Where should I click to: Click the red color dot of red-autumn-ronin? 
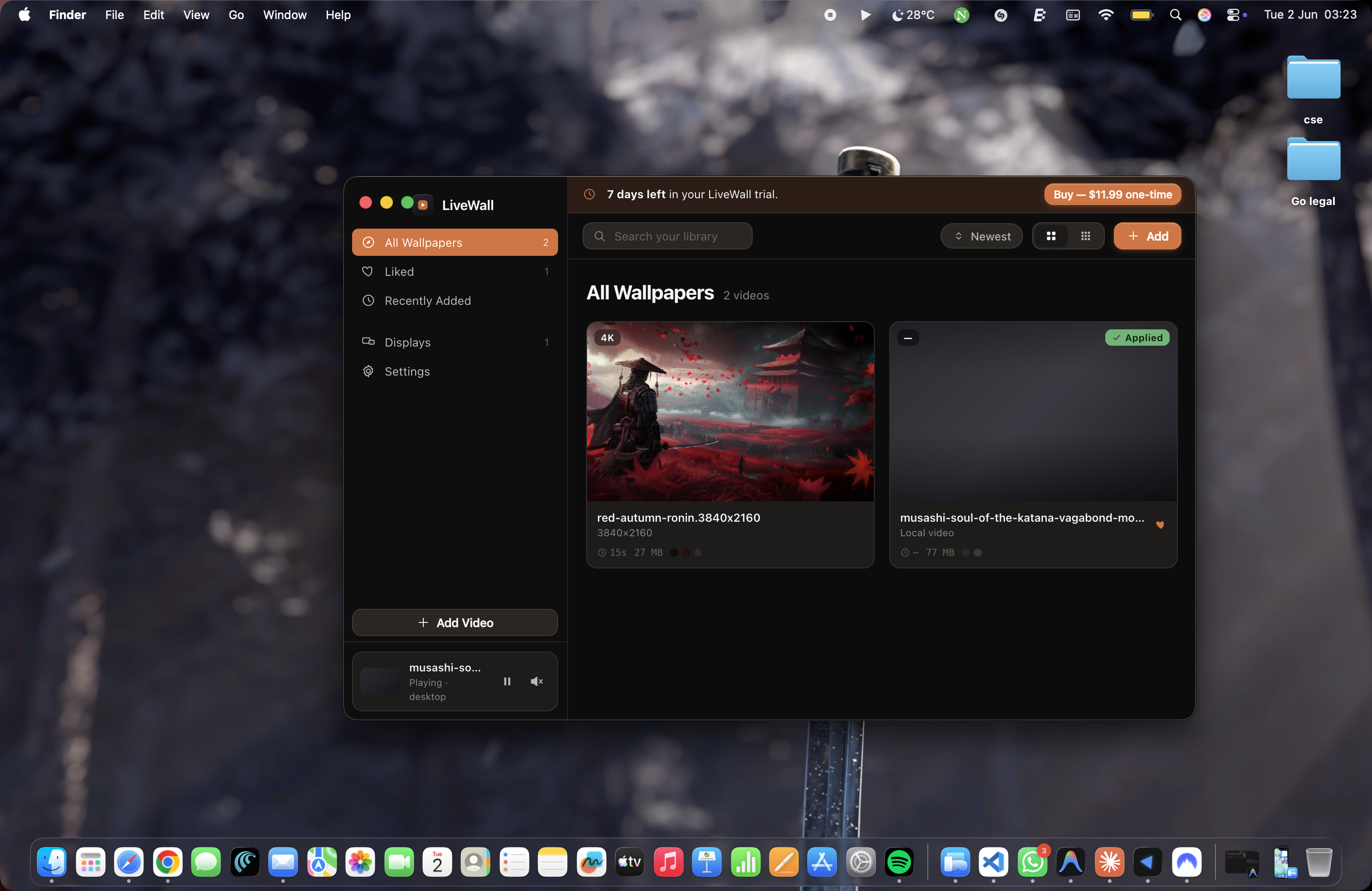click(x=686, y=553)
